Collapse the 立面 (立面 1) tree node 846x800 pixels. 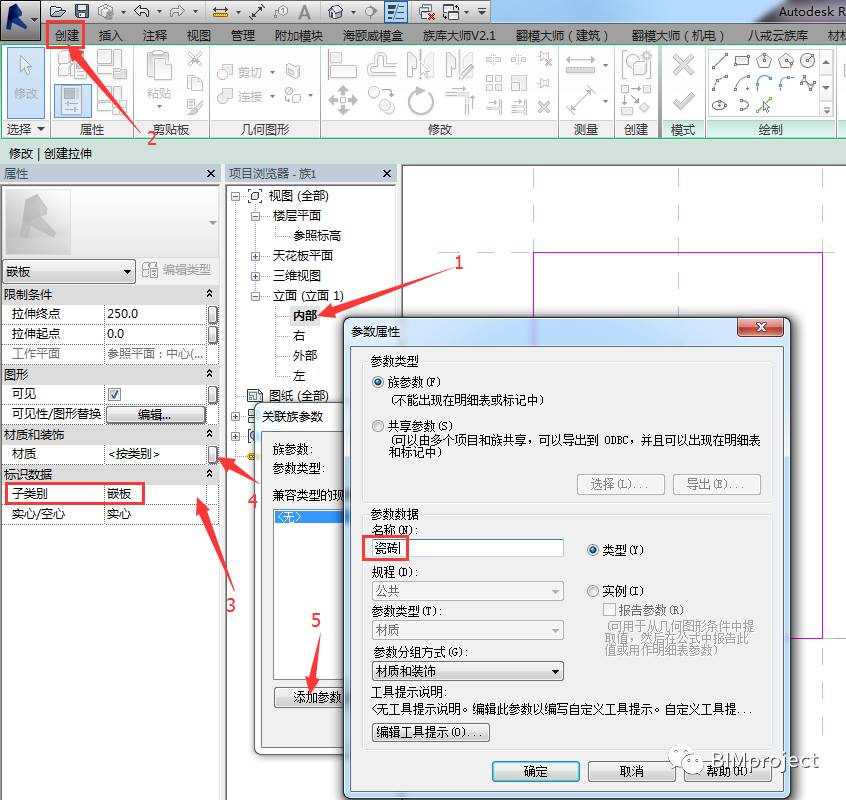pyautogui.click(x=255, y=296)
